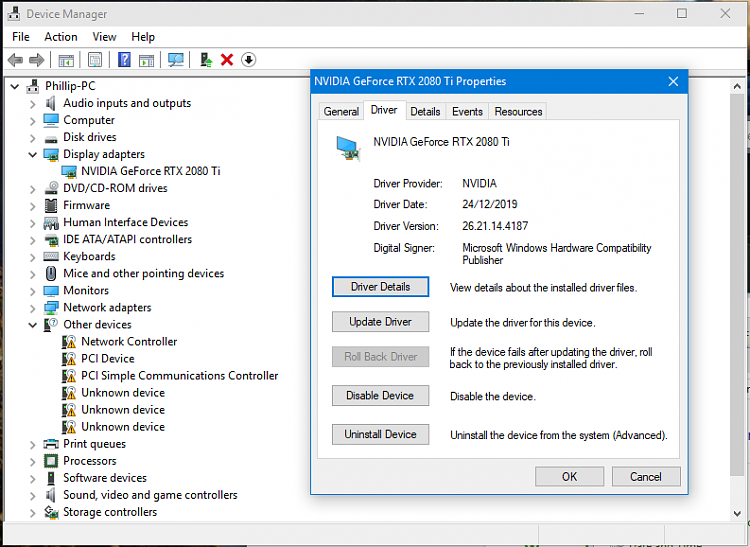The width and height of the screenshot is (750, 547).
Task: Switch to the Details tab
Action: coord(425,111)
